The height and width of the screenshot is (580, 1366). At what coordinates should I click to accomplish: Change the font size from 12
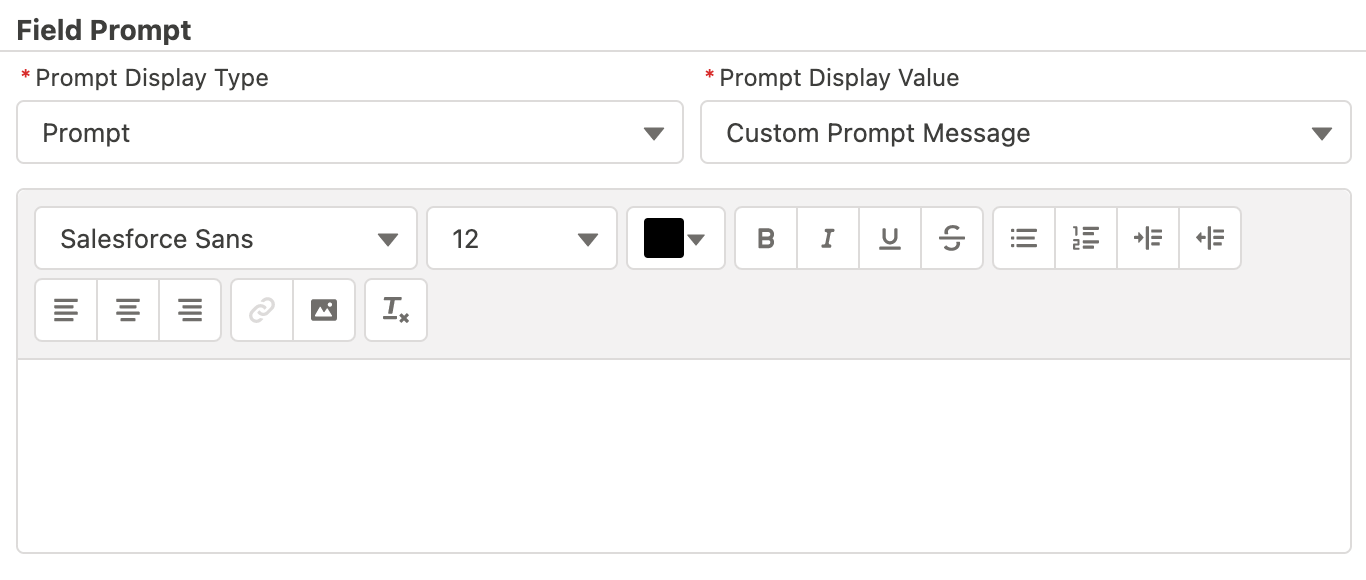tap(522, 239)
